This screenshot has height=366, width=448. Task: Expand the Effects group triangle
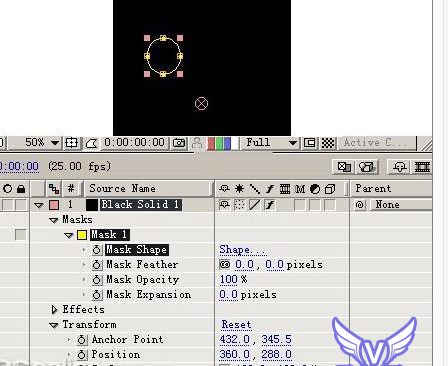[54, 310]
